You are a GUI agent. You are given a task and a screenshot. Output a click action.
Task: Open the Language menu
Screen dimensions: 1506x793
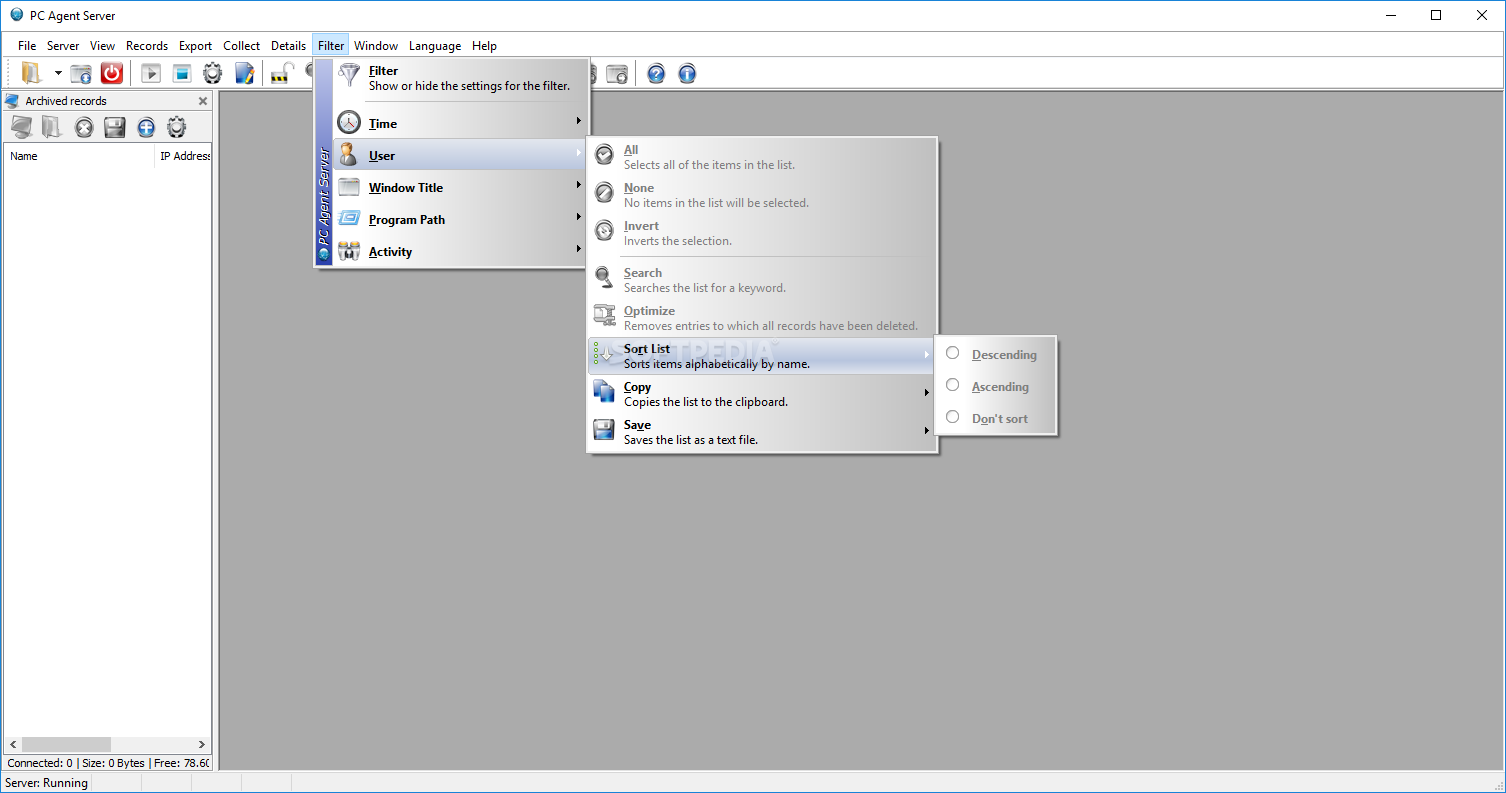(x=435, y=46)
